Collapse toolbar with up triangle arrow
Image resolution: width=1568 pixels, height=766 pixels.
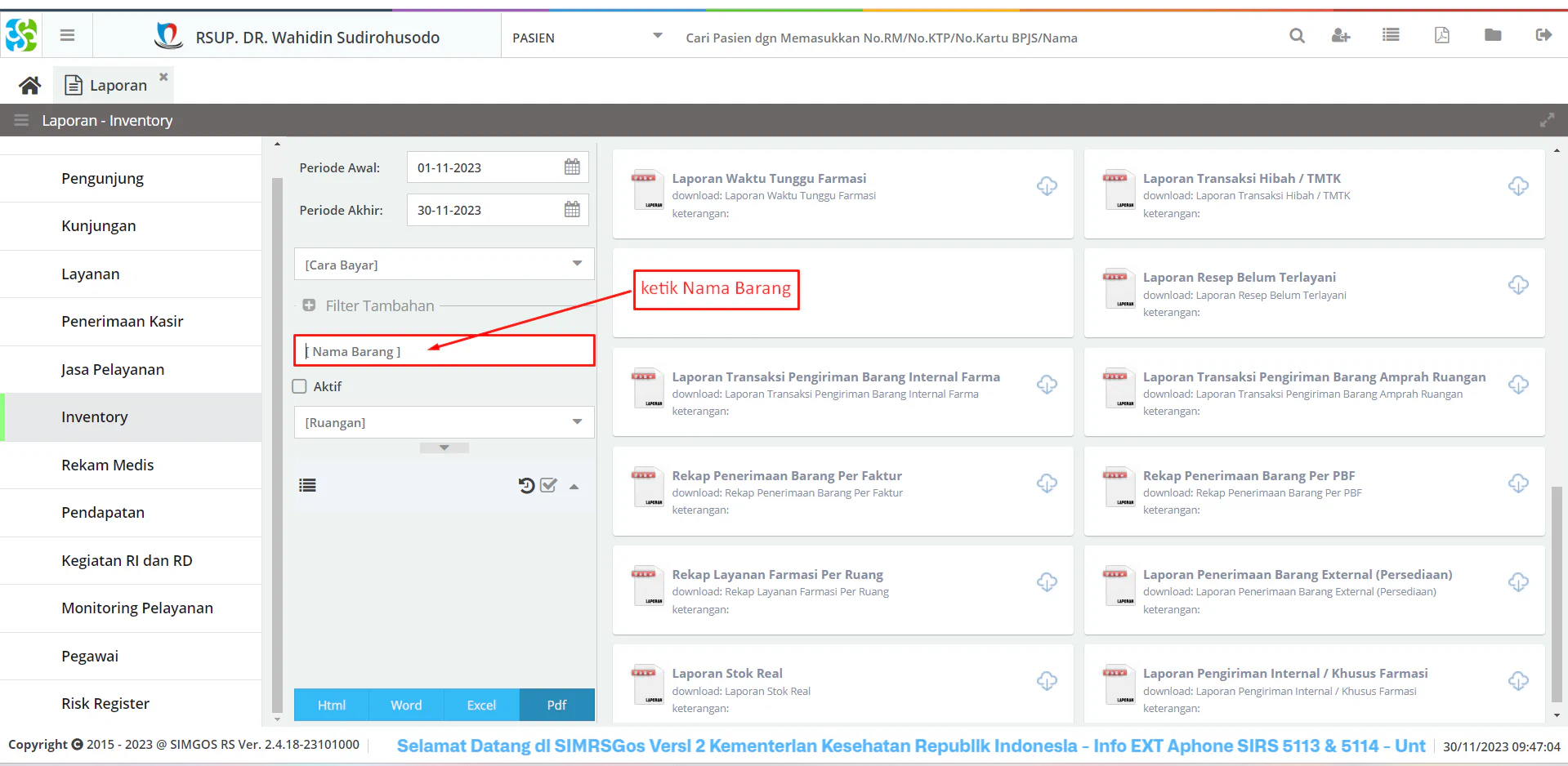pyautogui.click(x=574, y=487)
